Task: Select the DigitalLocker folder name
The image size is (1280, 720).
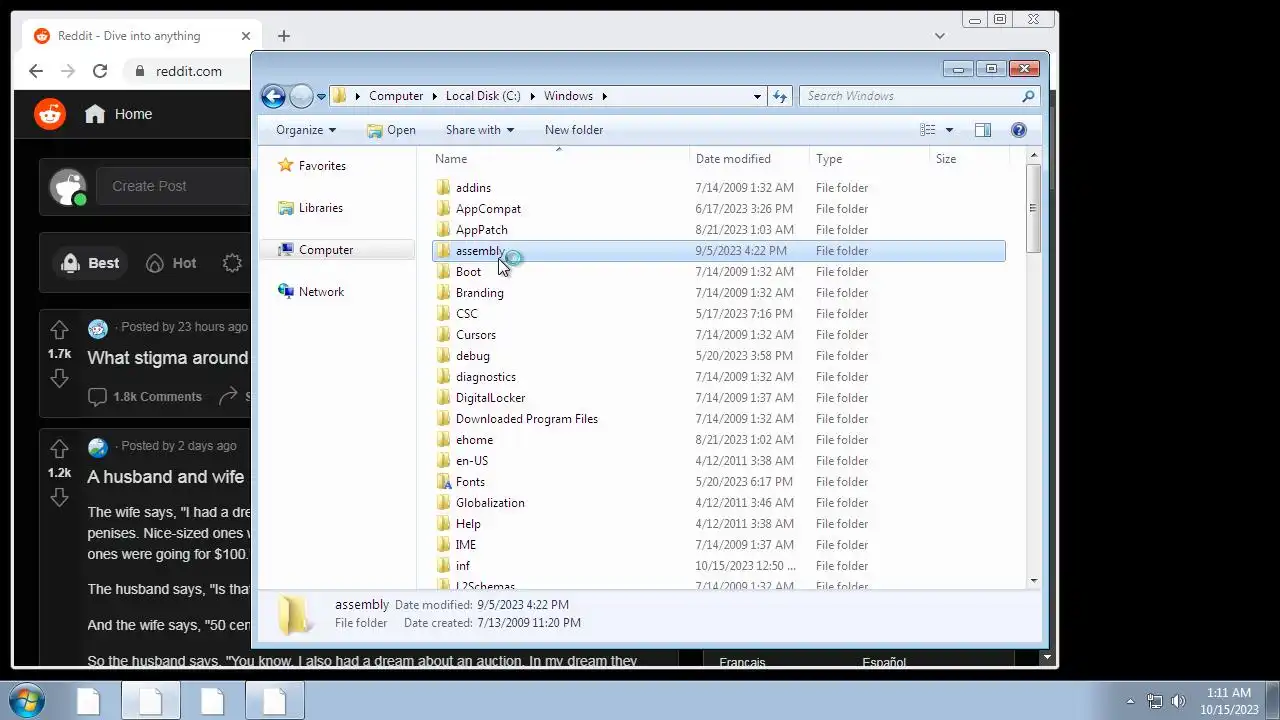Action: tap(490, 398)
